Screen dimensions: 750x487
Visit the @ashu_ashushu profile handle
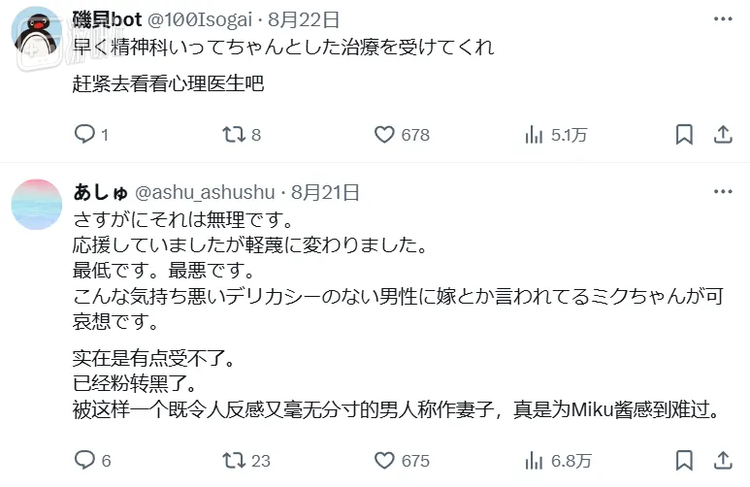click(x=205, y=192)
